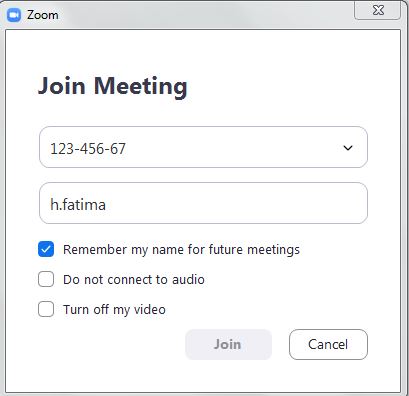Image resolution: width=409 pixels, height=396 pixels.
Task: Click the 'Do not connect to audio' label text
Action: pos(134,279)
